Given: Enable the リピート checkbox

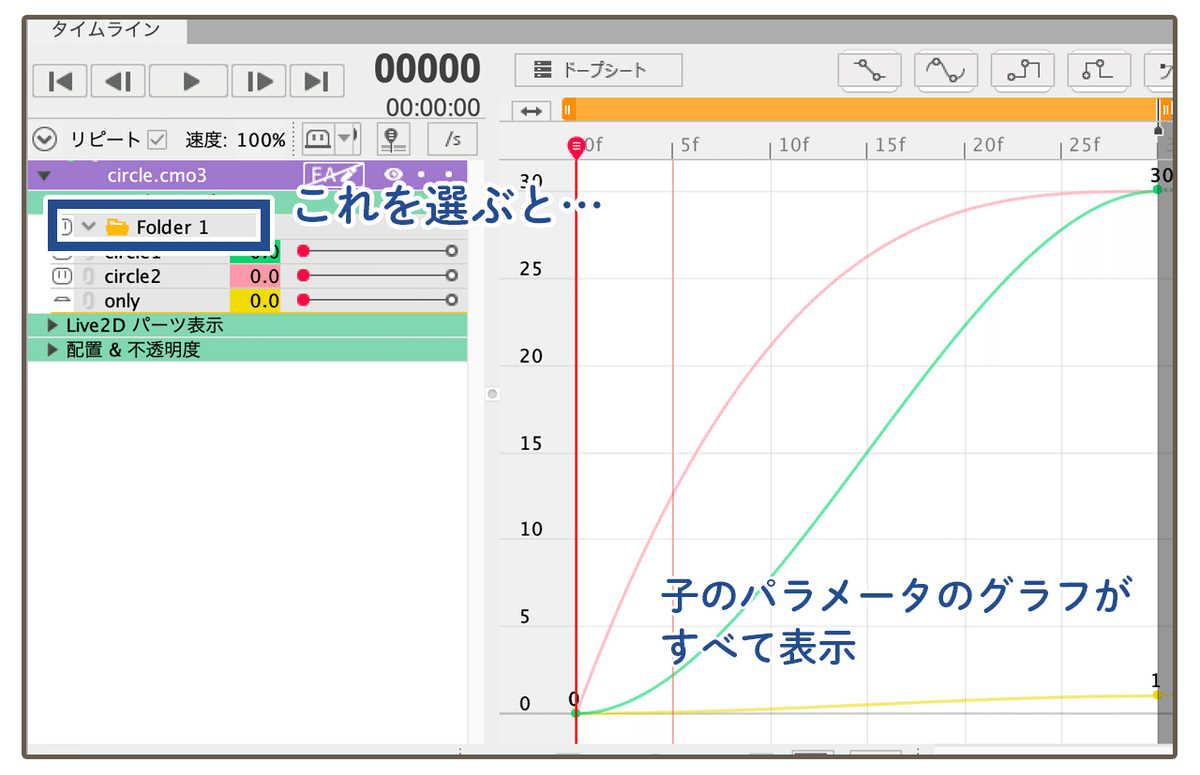Looking at the screenshot, I should 156,139.
